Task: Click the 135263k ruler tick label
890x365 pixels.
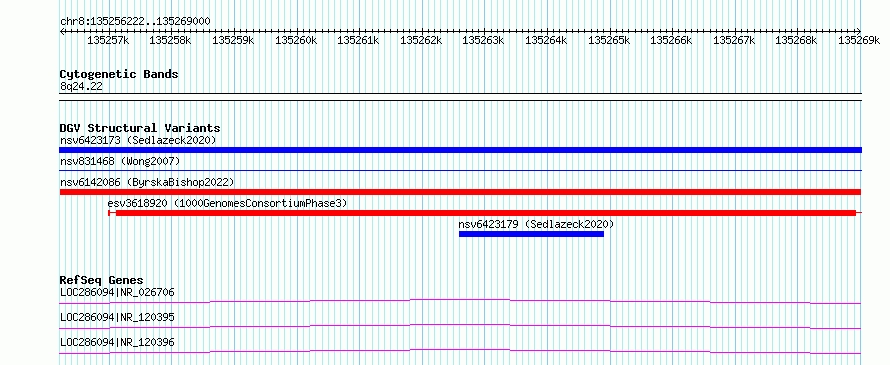Action: click(484, 40)
